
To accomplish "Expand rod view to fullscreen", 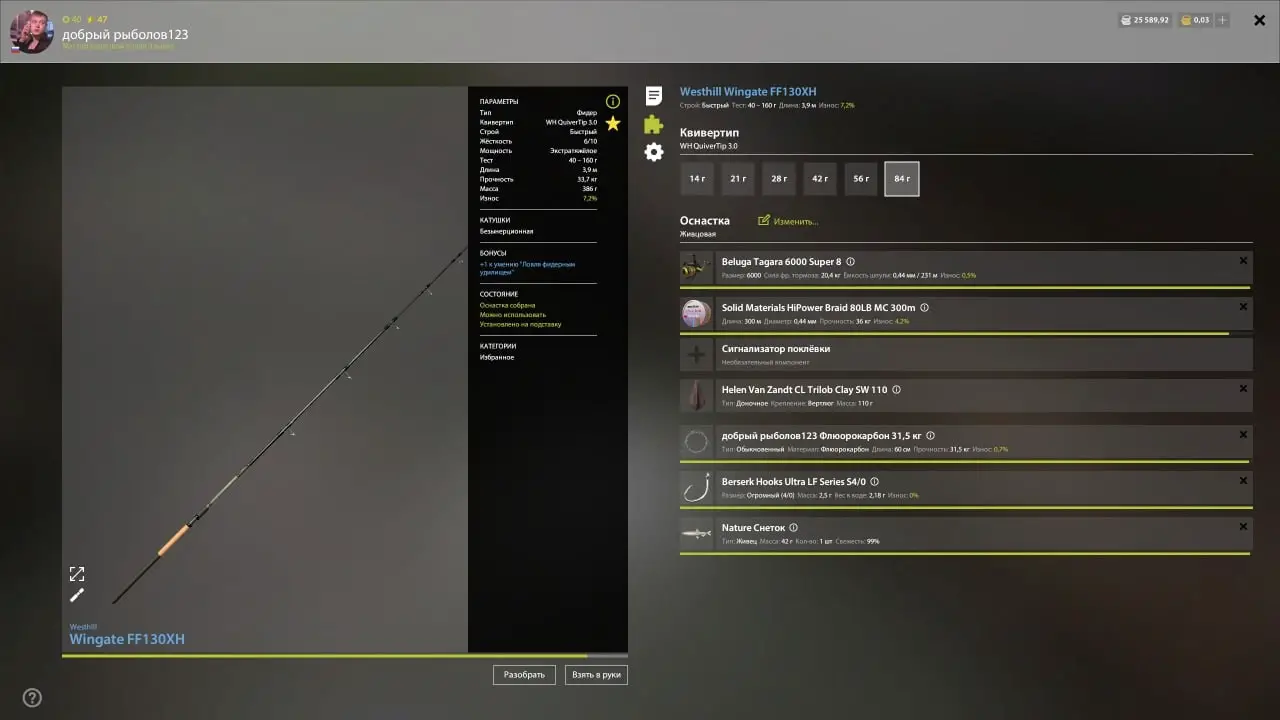I will (x=77, y=574).
